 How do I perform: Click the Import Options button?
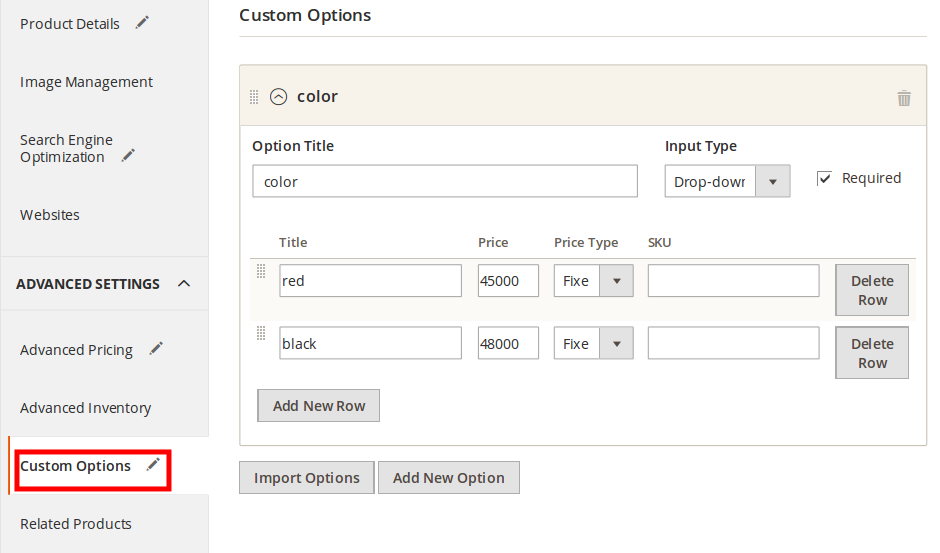[306, 478]
